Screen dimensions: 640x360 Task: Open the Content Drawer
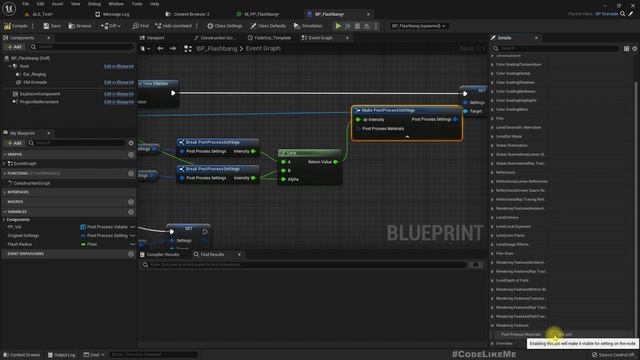pos(21,355)
